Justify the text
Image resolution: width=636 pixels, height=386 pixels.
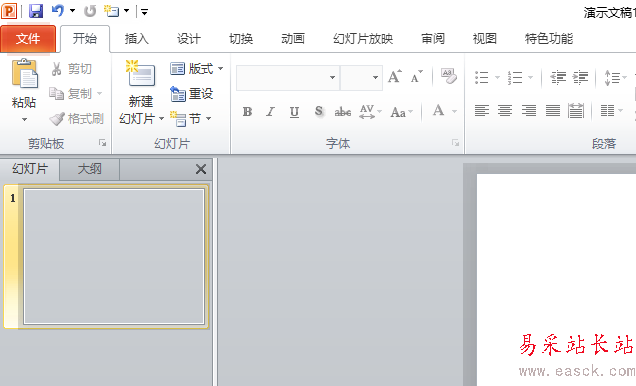(x=552, y=111)
